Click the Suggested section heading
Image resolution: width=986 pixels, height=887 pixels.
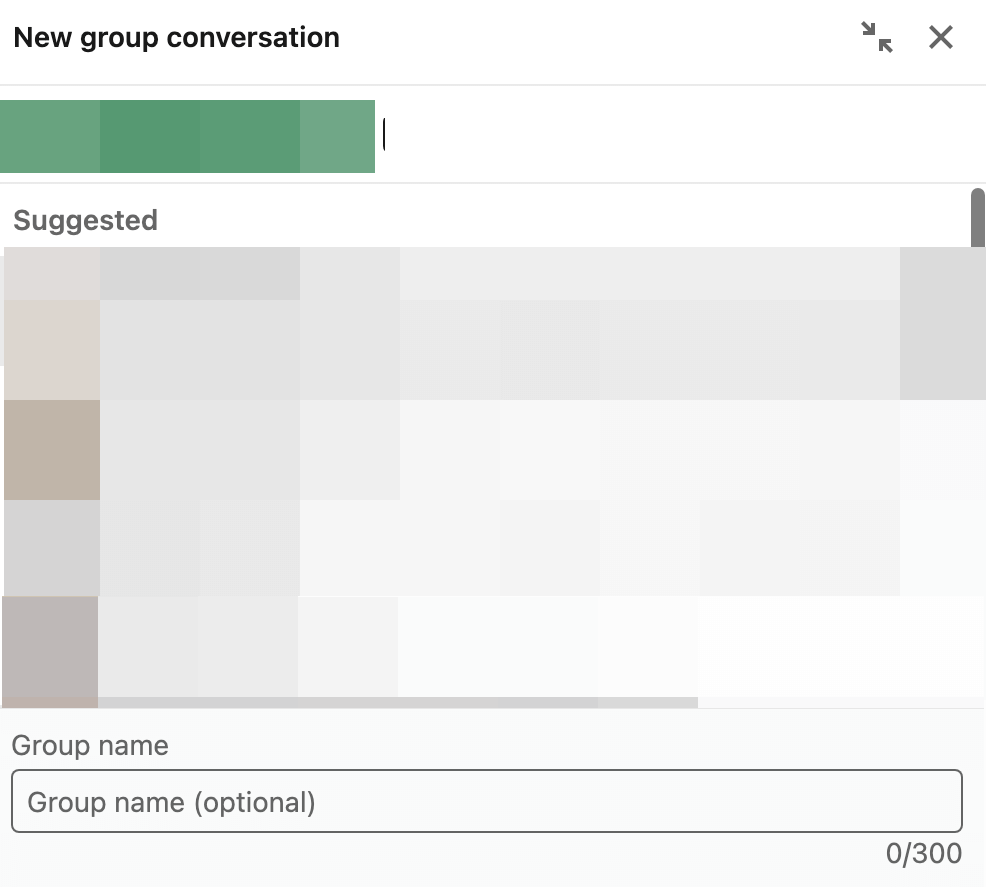pos(86,221)
